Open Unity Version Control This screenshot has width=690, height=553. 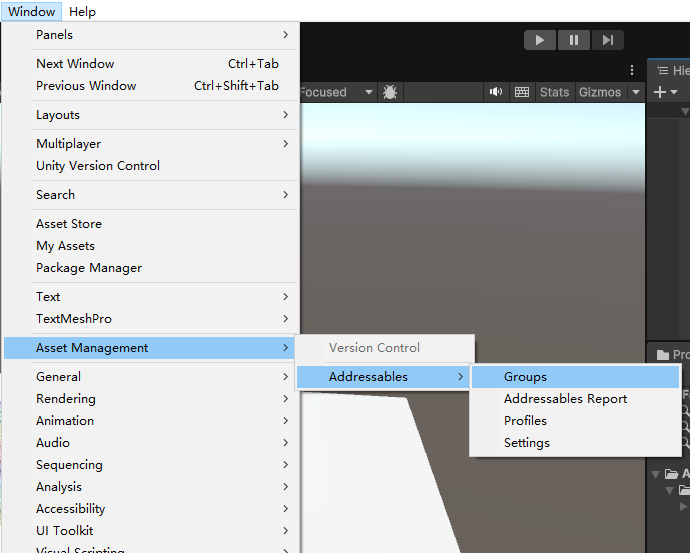point(150,166)
